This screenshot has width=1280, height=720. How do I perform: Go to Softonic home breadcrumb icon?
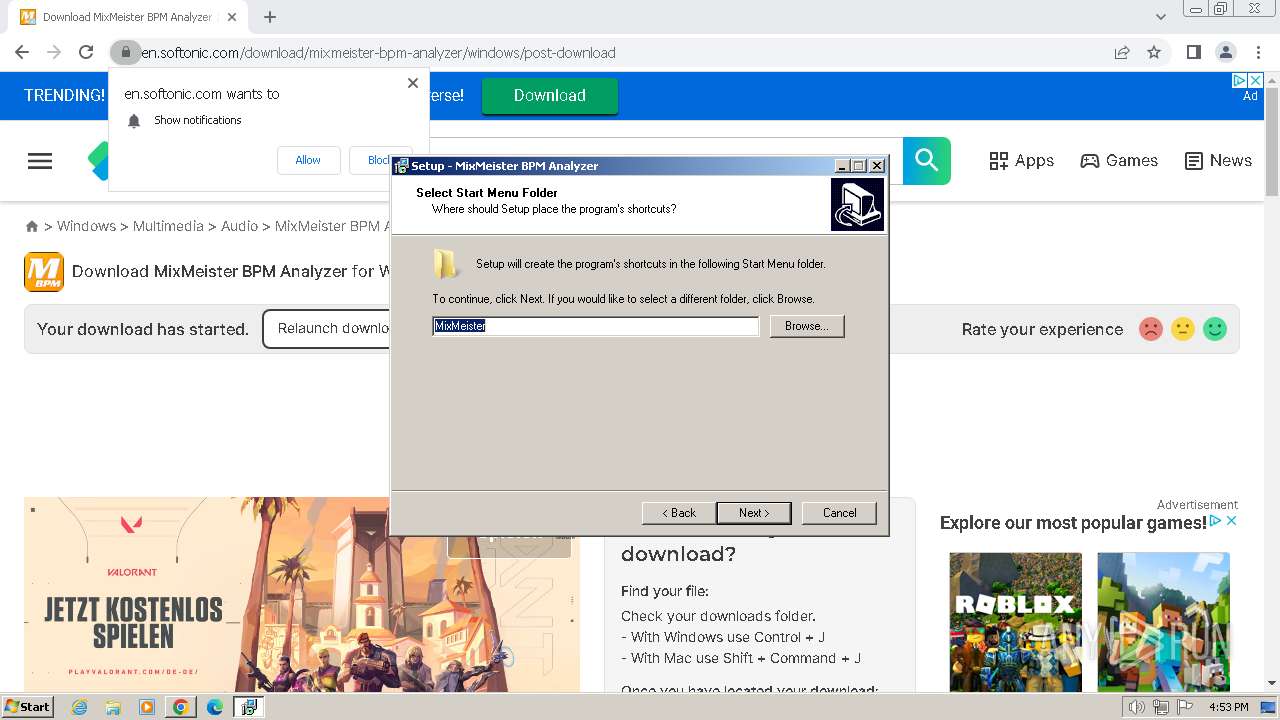32,227
